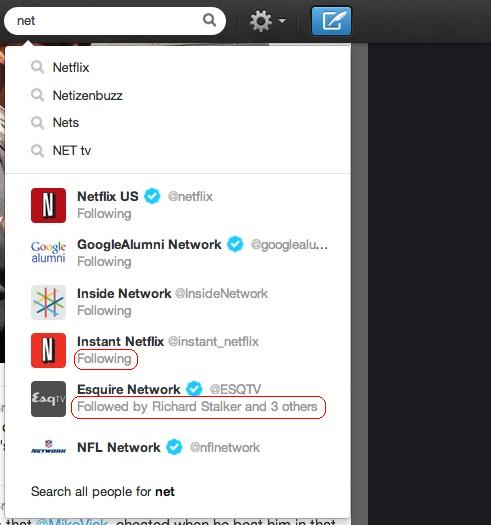Open the Esquire Network account result

(178, 398)
